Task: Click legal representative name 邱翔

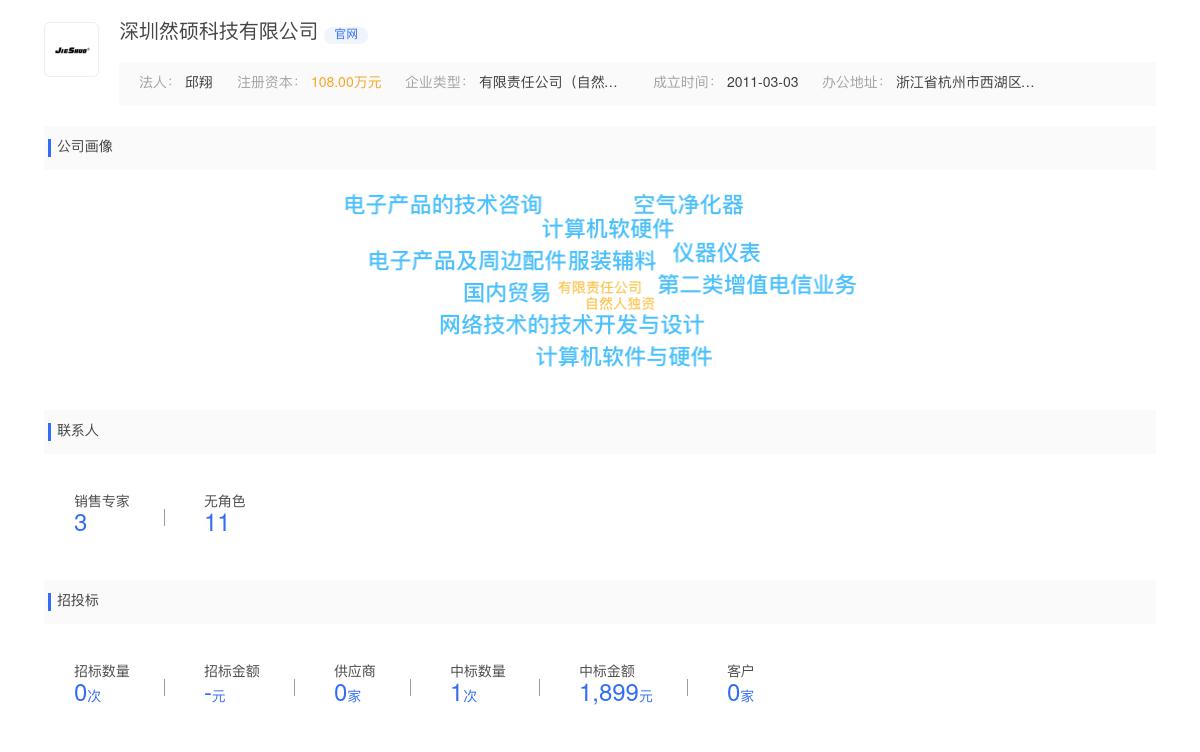Action: coord(199,83)
